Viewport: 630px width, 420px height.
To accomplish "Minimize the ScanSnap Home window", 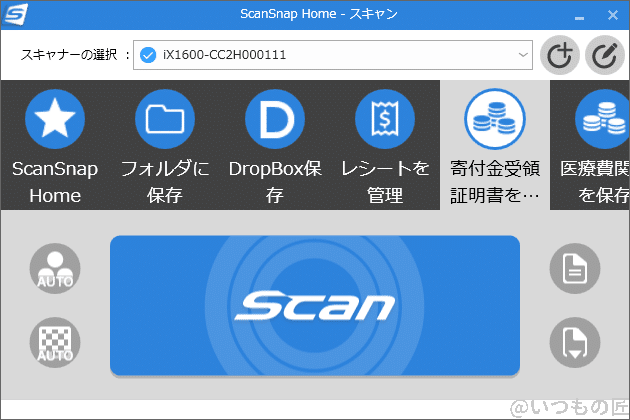I will pyautogui.click(x=577, y=15).
